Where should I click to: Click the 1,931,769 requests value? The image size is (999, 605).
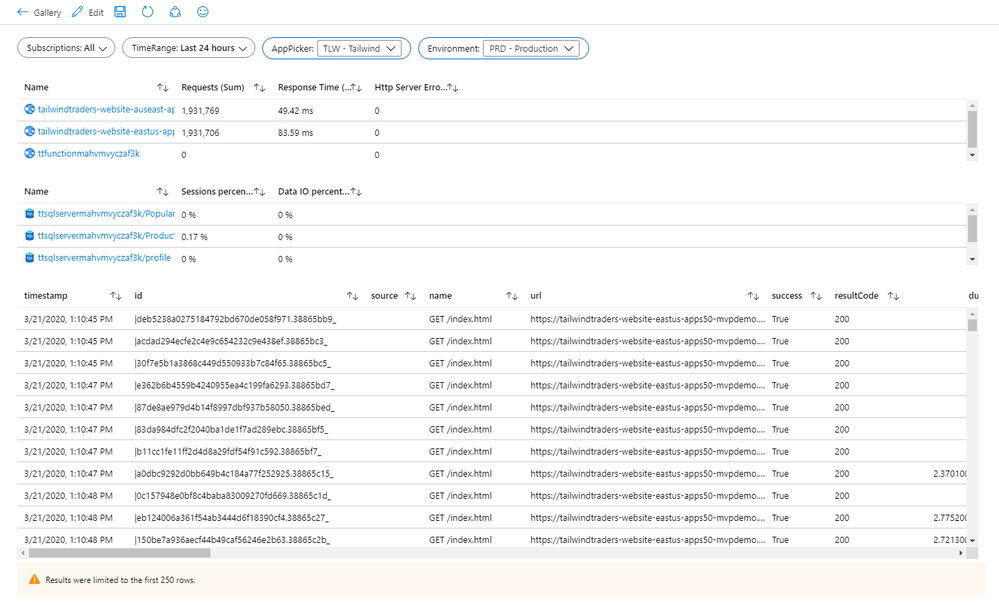pos(200,111)
